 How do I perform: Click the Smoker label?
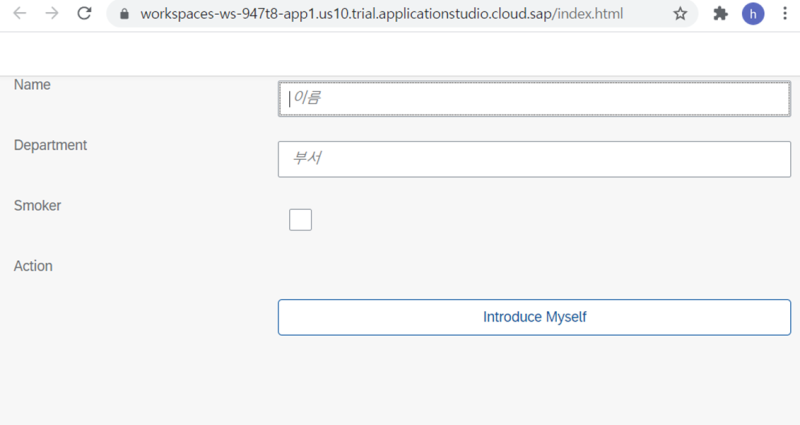click(x=37, y=205)
